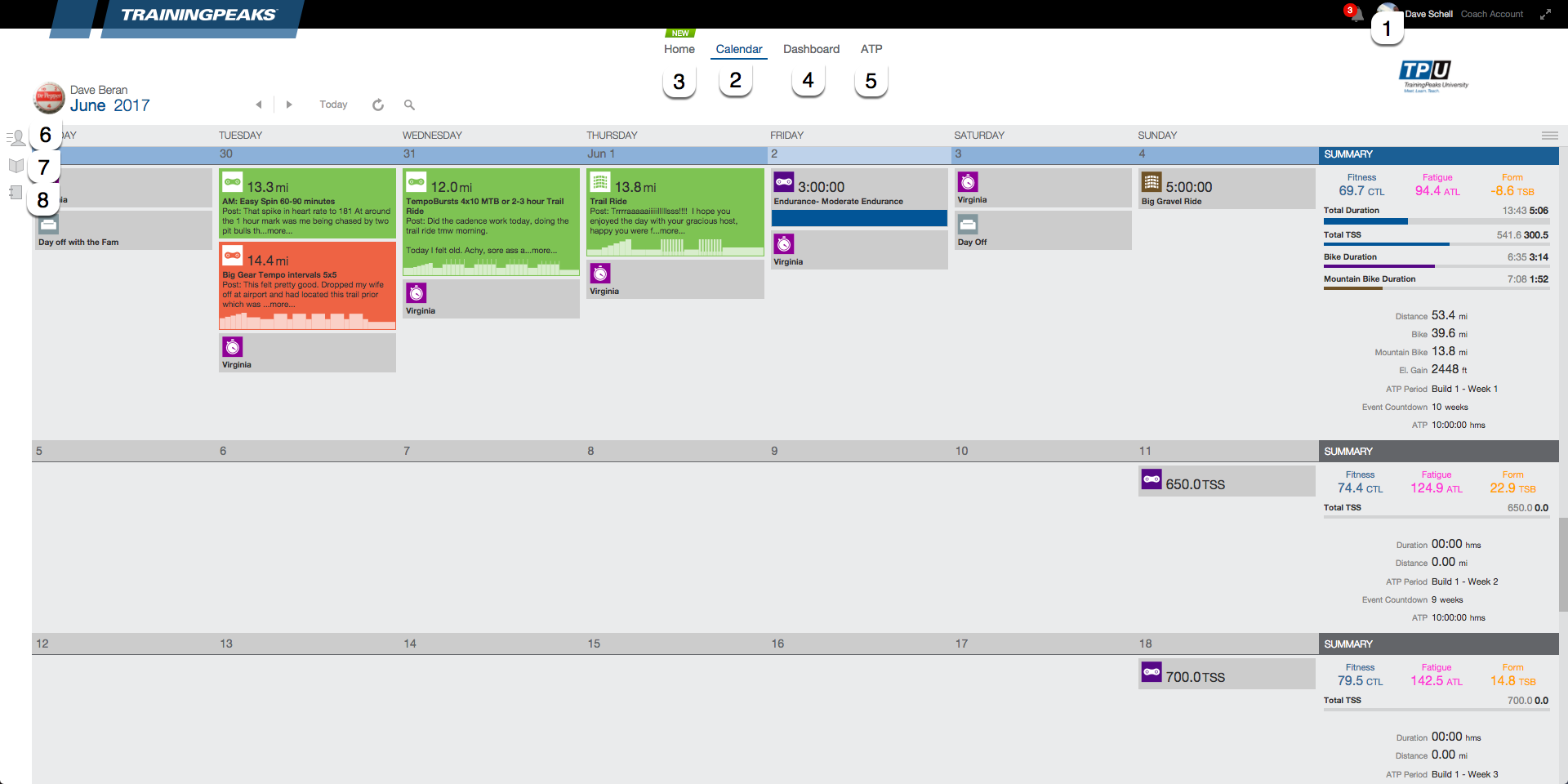Open the 650.0TSS card on June 11

(x=1227, y=481)
